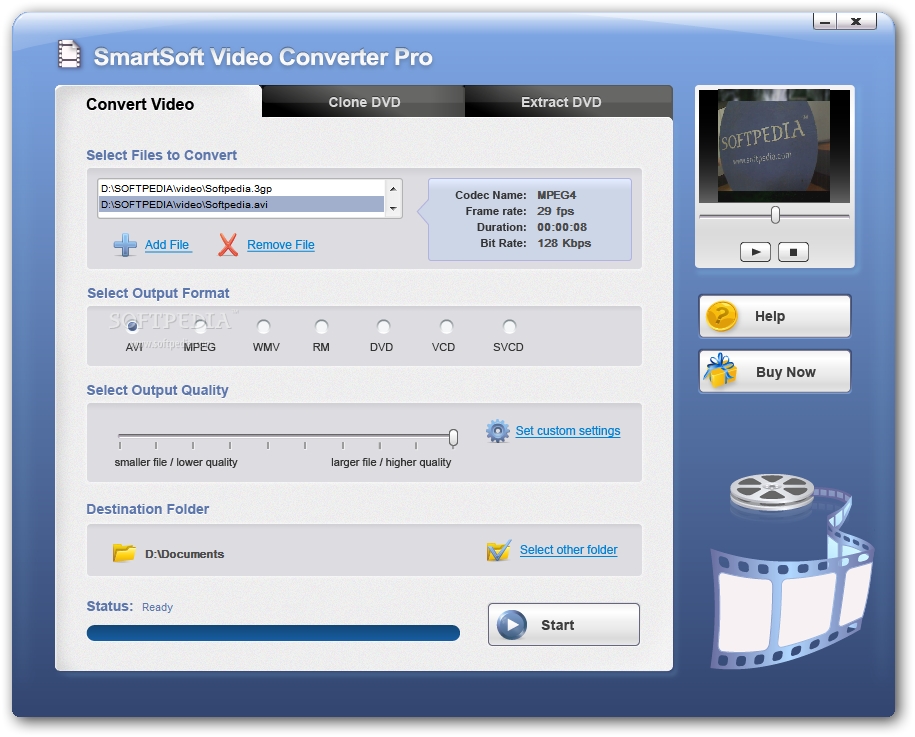The image size is (915, 737).
Task: Click the Codec Name MPEG4 value
Action: click(x=557, y=195)
